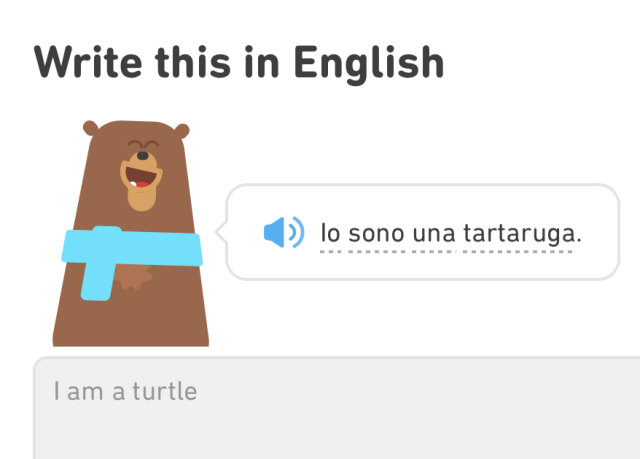Viewport: 640px width, 459px height.
Task: Tap the word "Io" for hint
Action: tap(330, 233)
